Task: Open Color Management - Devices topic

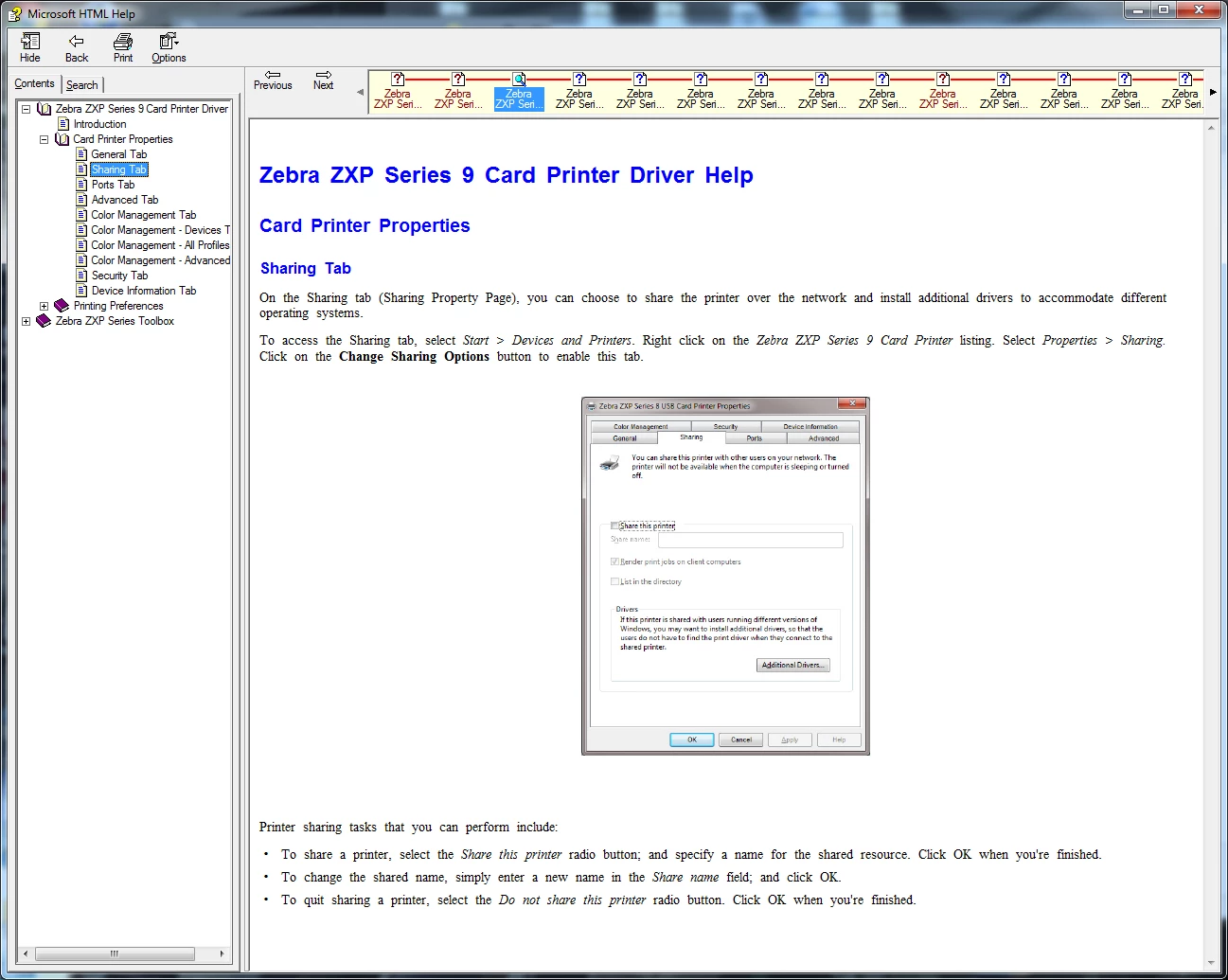Action: coord(160,230)
